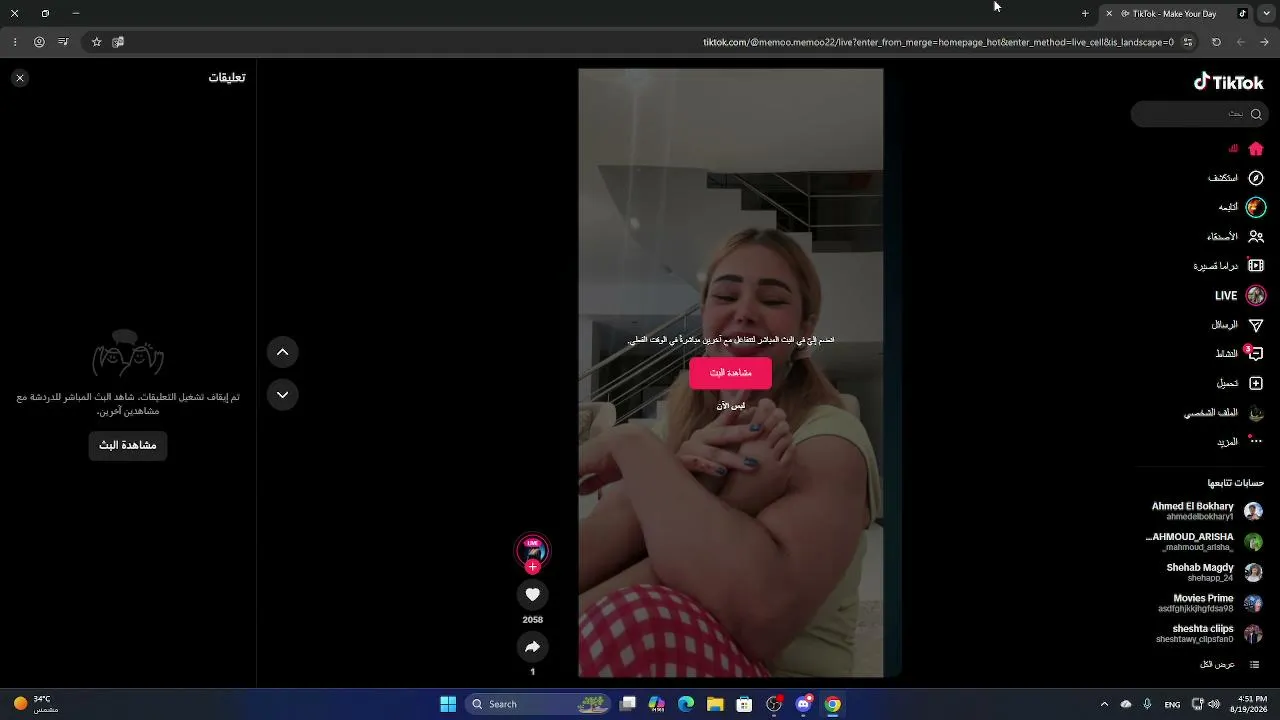Share the video with the arrow icon
Screen dimensions: 1280x720
532,647
